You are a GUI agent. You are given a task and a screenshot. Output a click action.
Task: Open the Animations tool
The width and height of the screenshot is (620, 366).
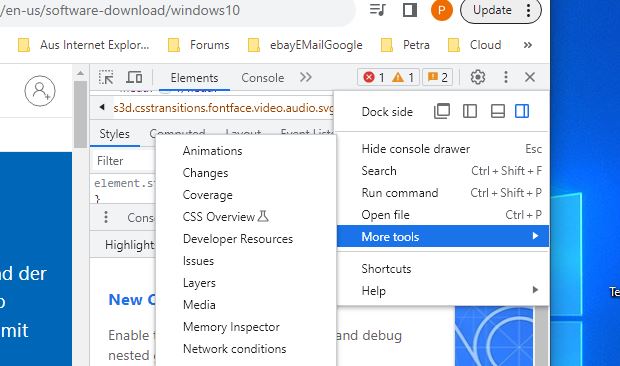(x=246, y=151)
